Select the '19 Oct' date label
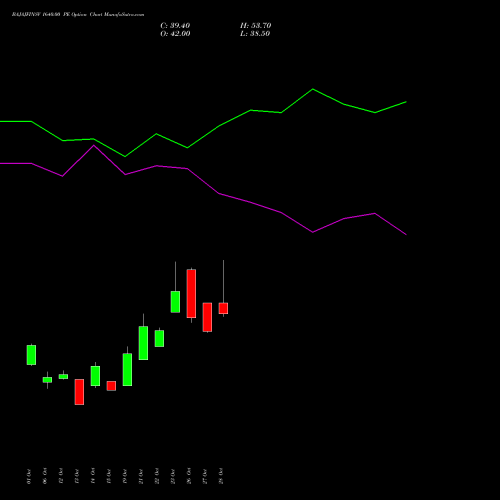The image size is (500, 500). 125,476
